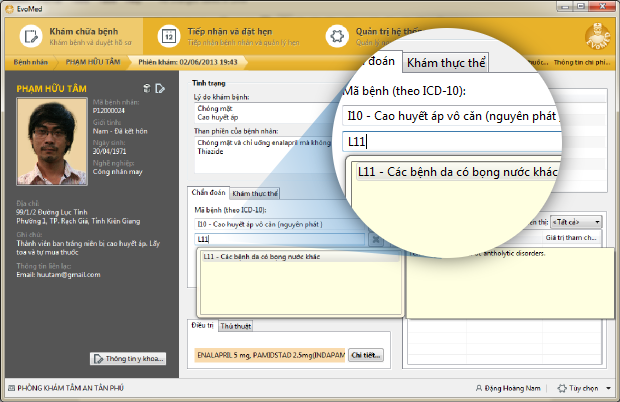The height and width of the screenshot is (402, 620).
Task: Click the Tình trạng section label
Action: (208, 83)
